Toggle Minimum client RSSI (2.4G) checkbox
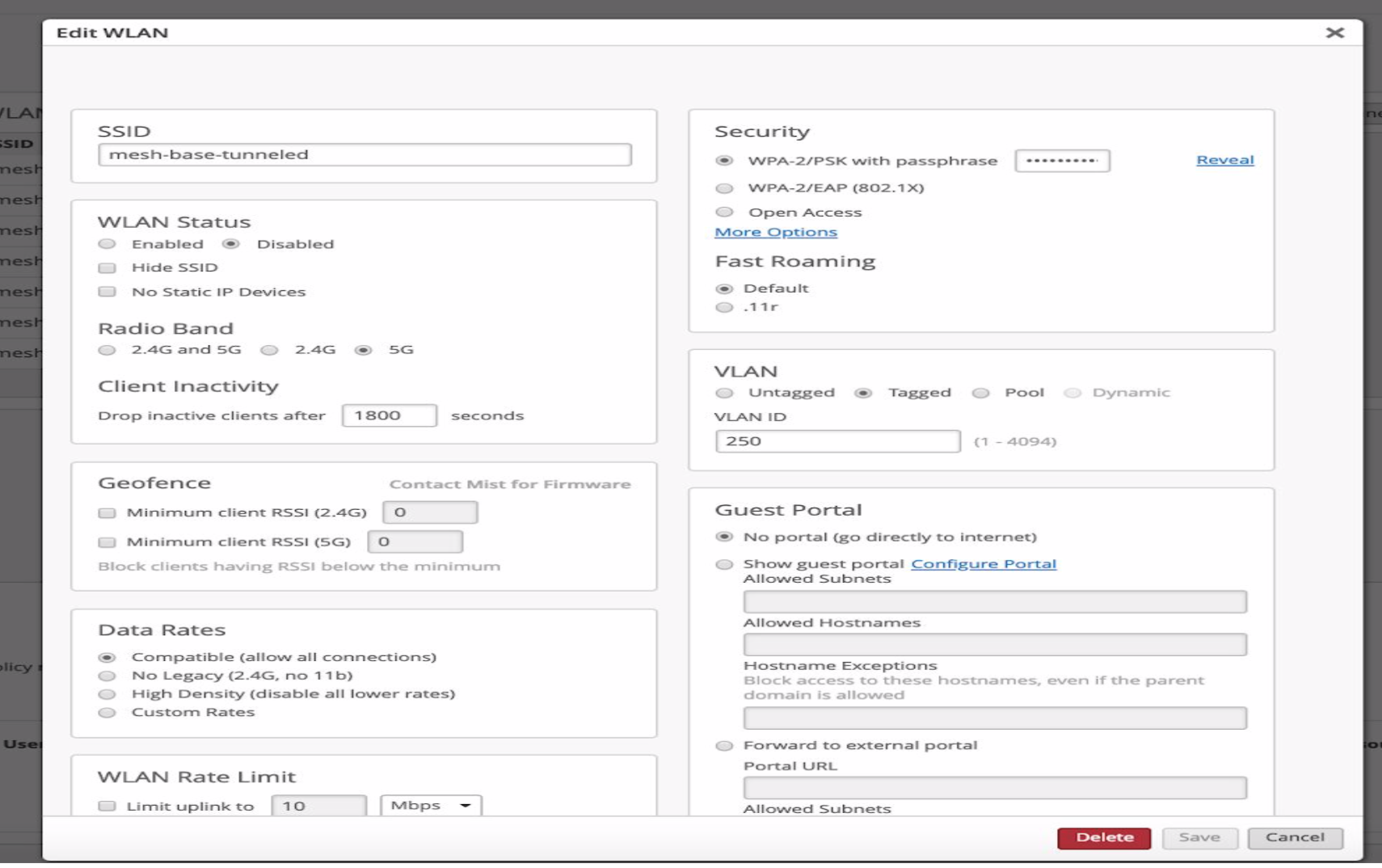The height and width of the screenshot is (868, 1382). (x=107, y=512)
